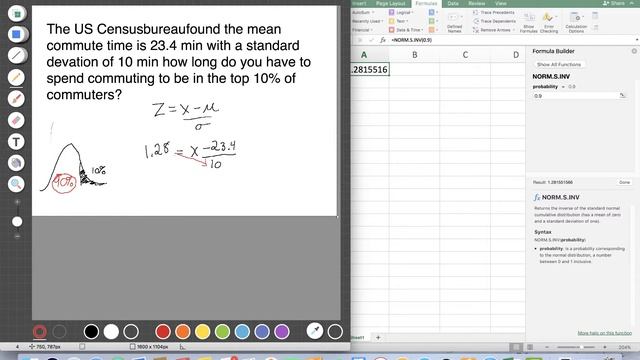Viewport: 640px width, 360px height.
Task: Select cell A1 showing .2815516
Action: 370,69
